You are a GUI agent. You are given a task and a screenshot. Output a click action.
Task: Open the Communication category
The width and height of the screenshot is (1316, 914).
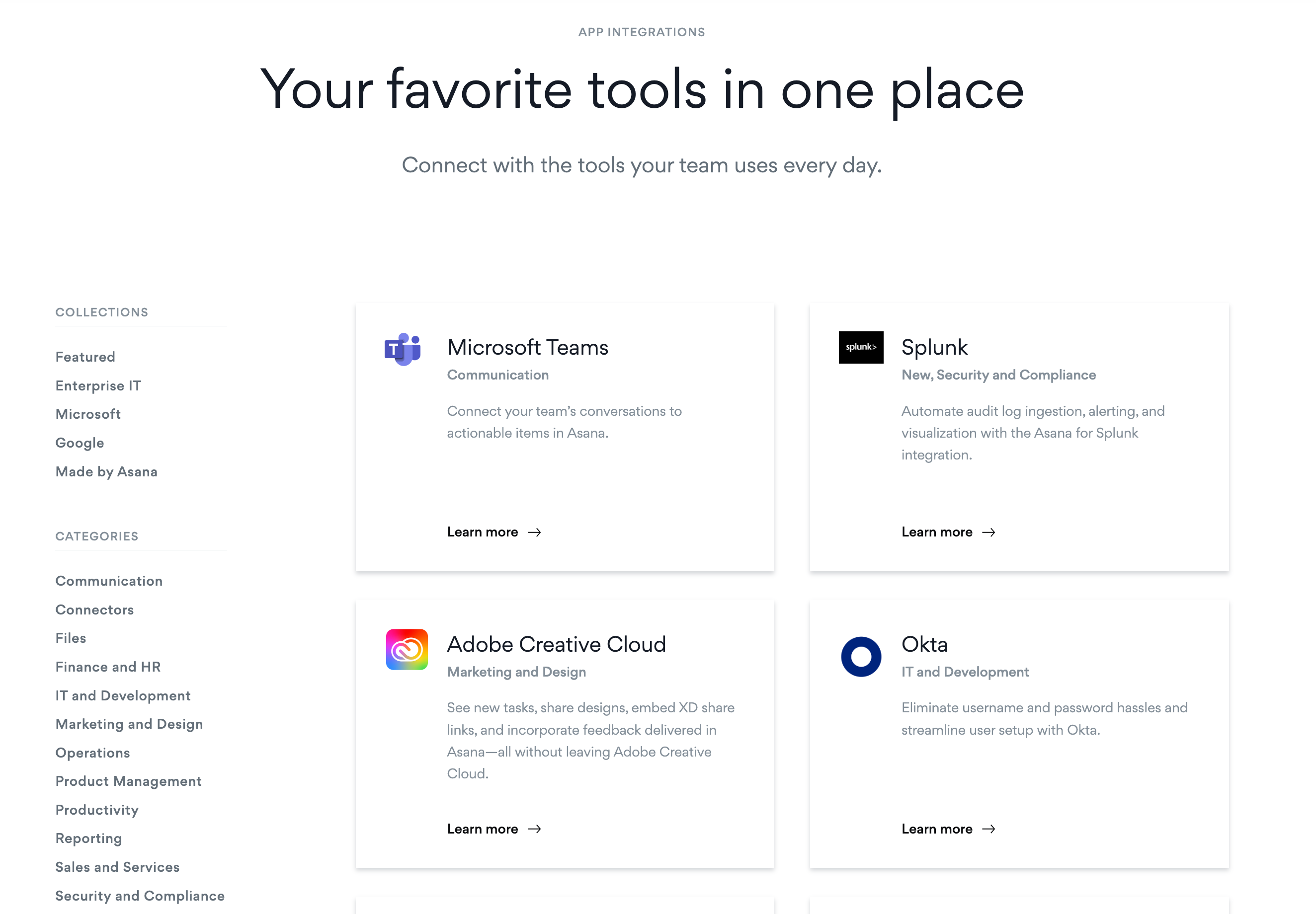point(109,580)
